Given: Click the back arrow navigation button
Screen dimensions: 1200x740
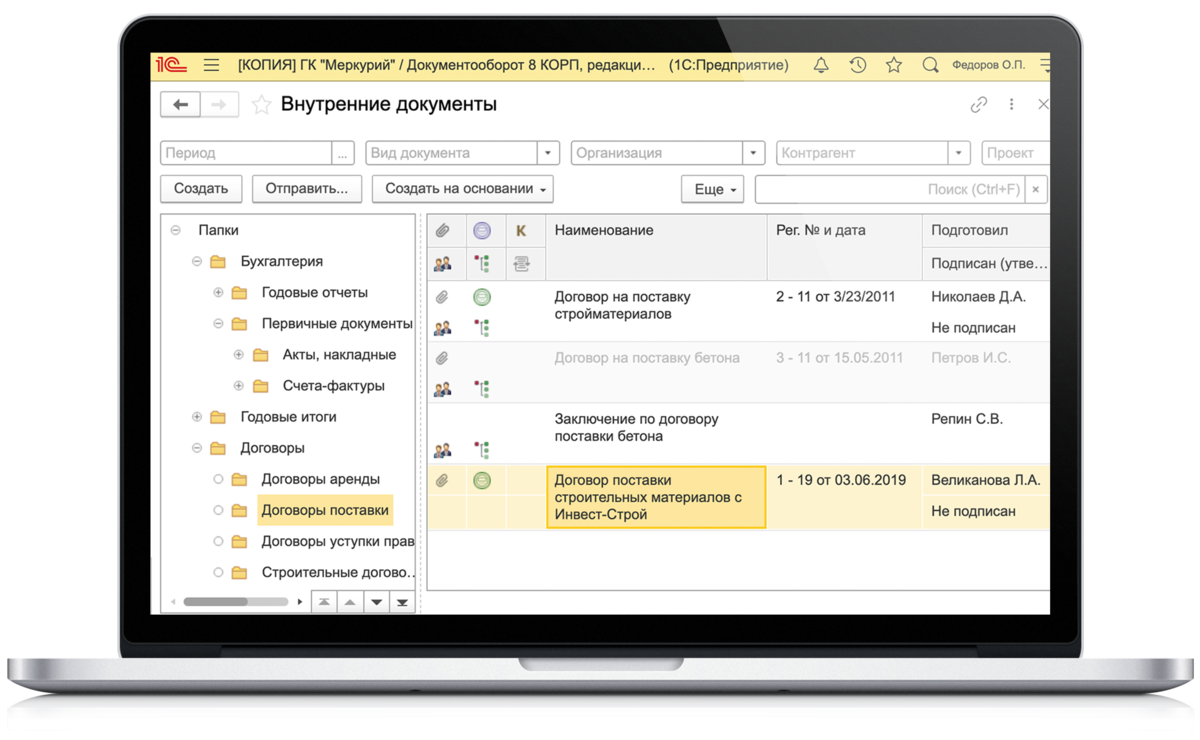Looking at the screenshot, I should pos(181,104).
